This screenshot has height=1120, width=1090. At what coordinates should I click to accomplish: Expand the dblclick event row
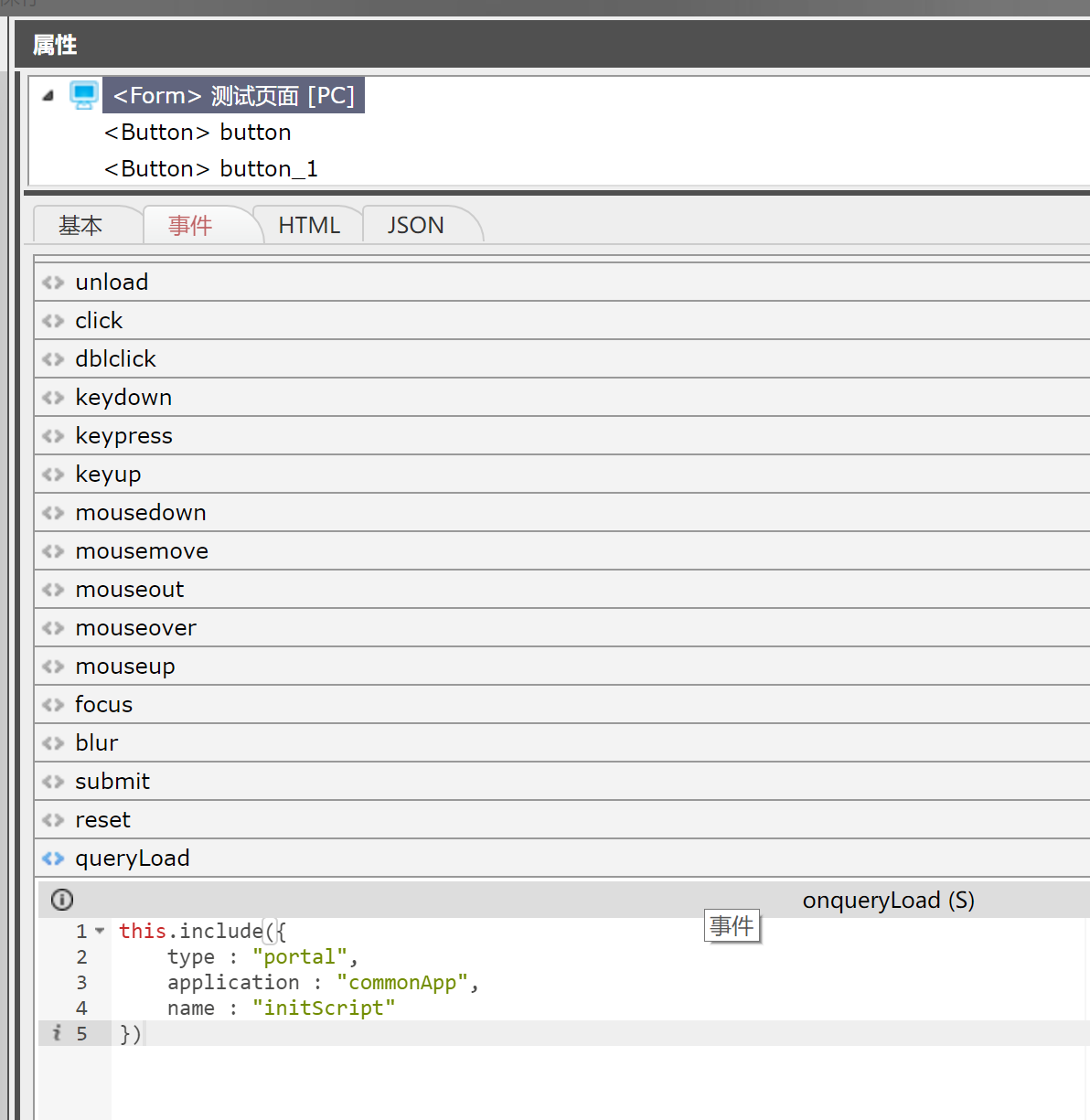coord(115,359)
